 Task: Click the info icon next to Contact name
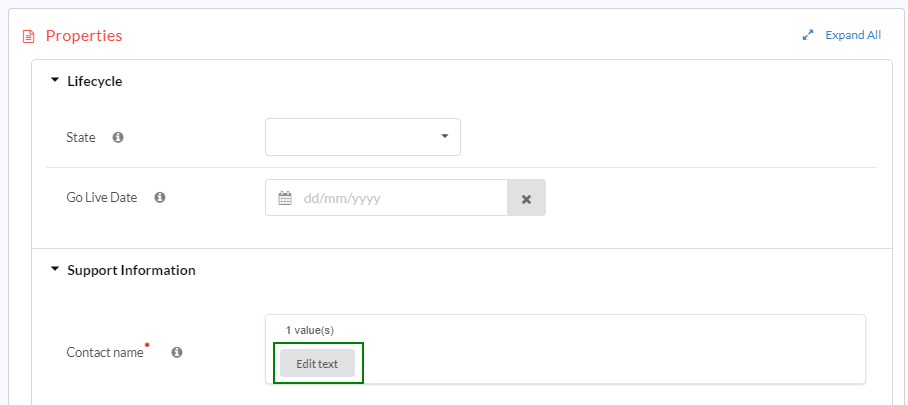click(177, 352)
